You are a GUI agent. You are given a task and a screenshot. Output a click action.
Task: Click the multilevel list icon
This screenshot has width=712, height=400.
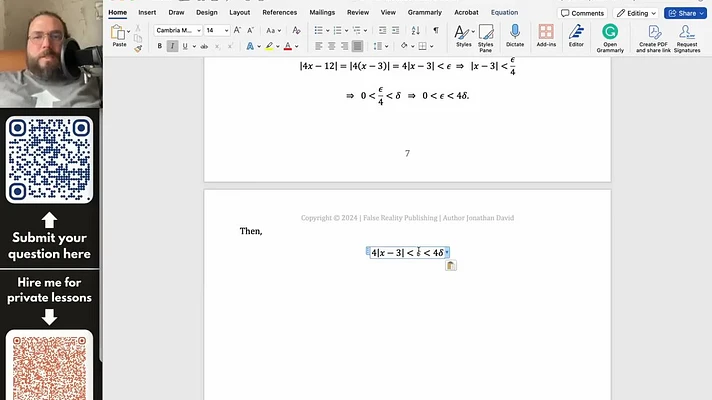point(356,30)
